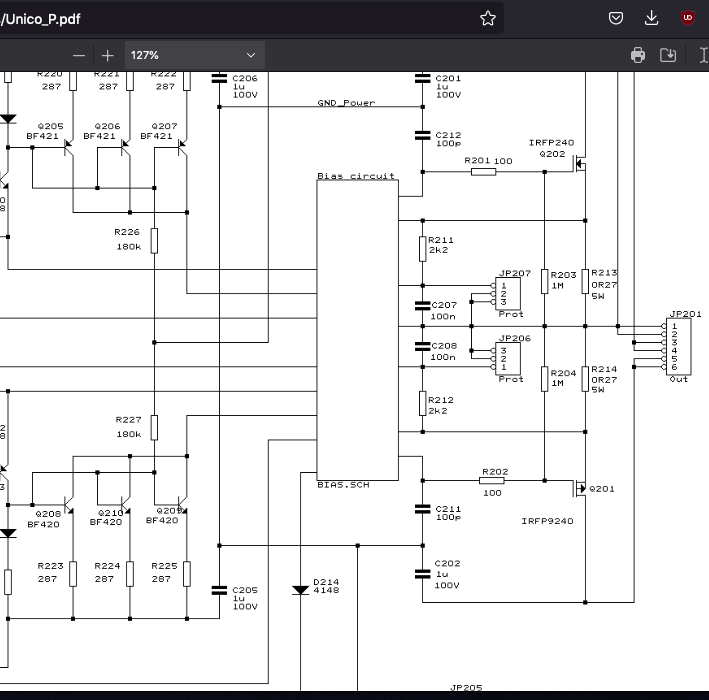
Task: Click the C202 capacitor label
Action: pos(447,563)
